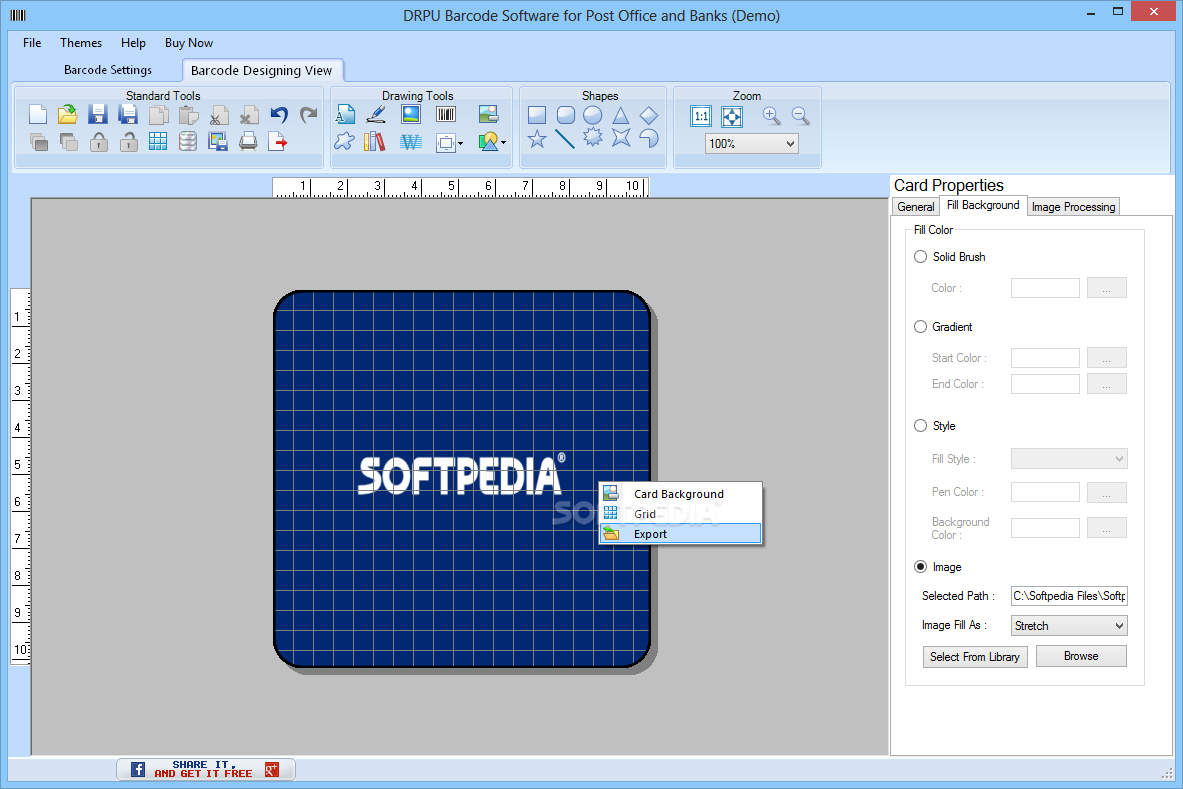Select the Signature pen tool
This screenshot has width=1183, height=789.
click(376, 115)
